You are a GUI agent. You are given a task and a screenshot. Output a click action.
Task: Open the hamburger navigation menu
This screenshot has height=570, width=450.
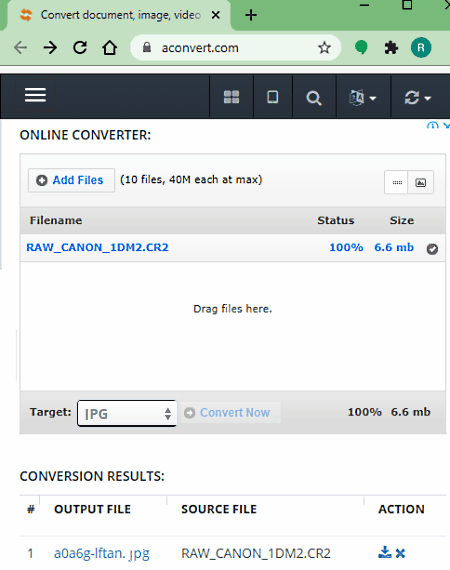(x=35, y=95)
